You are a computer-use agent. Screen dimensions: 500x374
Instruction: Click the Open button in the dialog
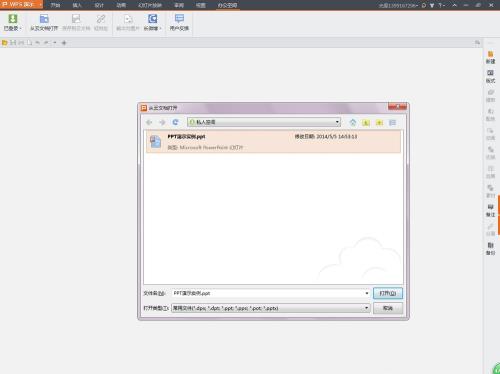coord(388,293)
